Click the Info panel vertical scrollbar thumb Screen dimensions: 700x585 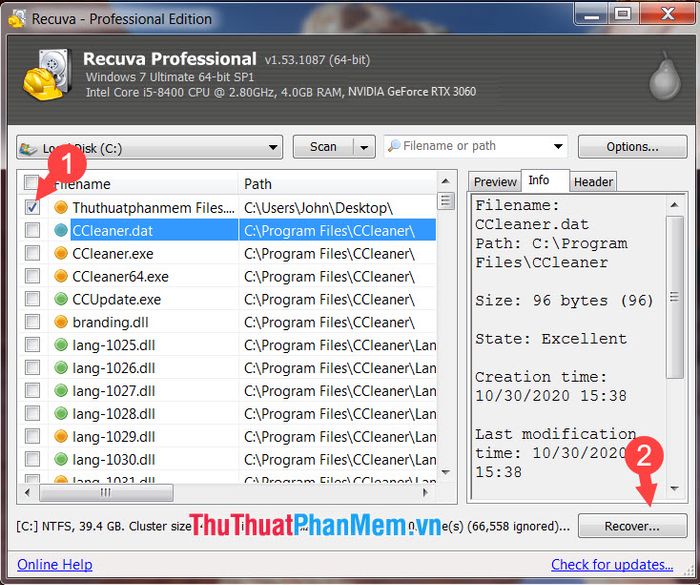(675, 297)
